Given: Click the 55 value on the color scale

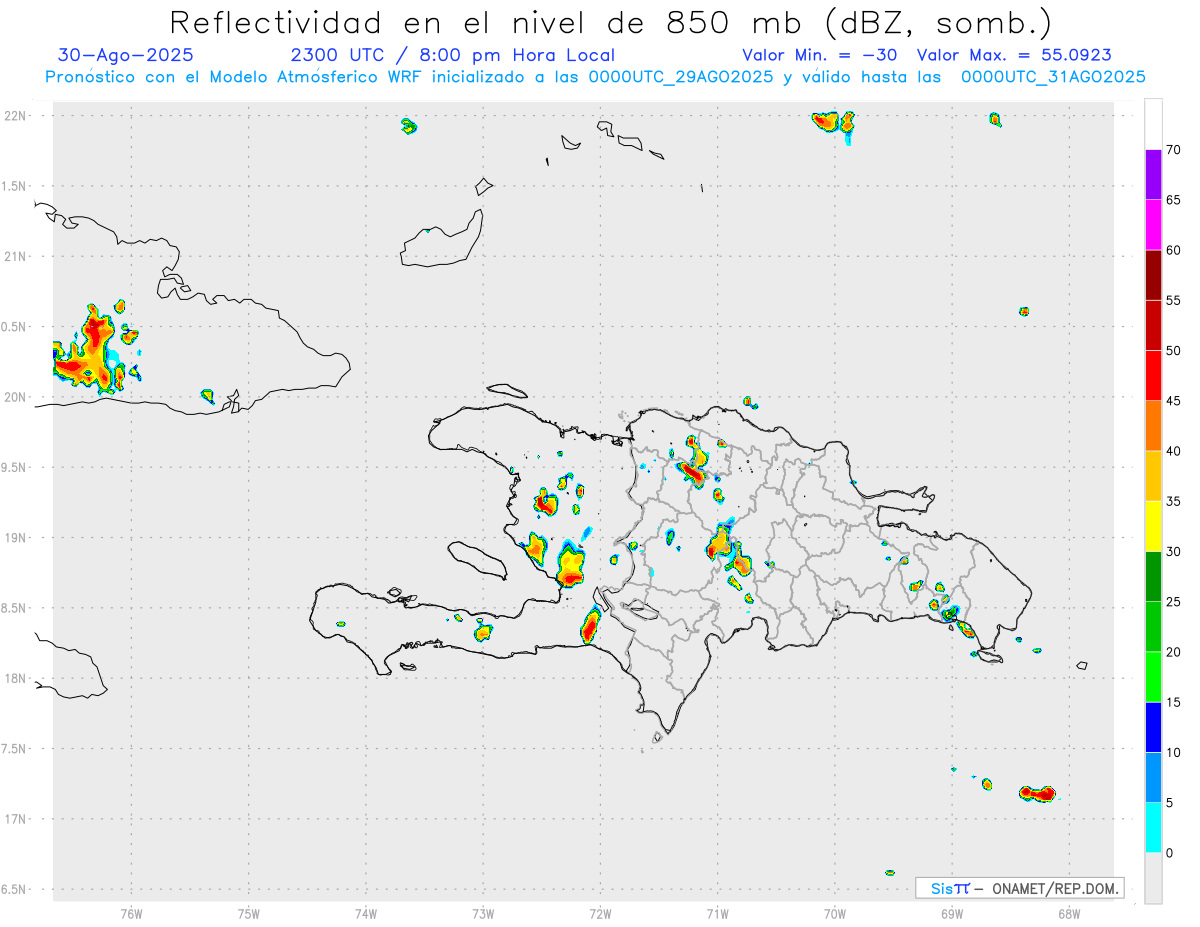Looking at the screenshot, I should coord(1173,300).
